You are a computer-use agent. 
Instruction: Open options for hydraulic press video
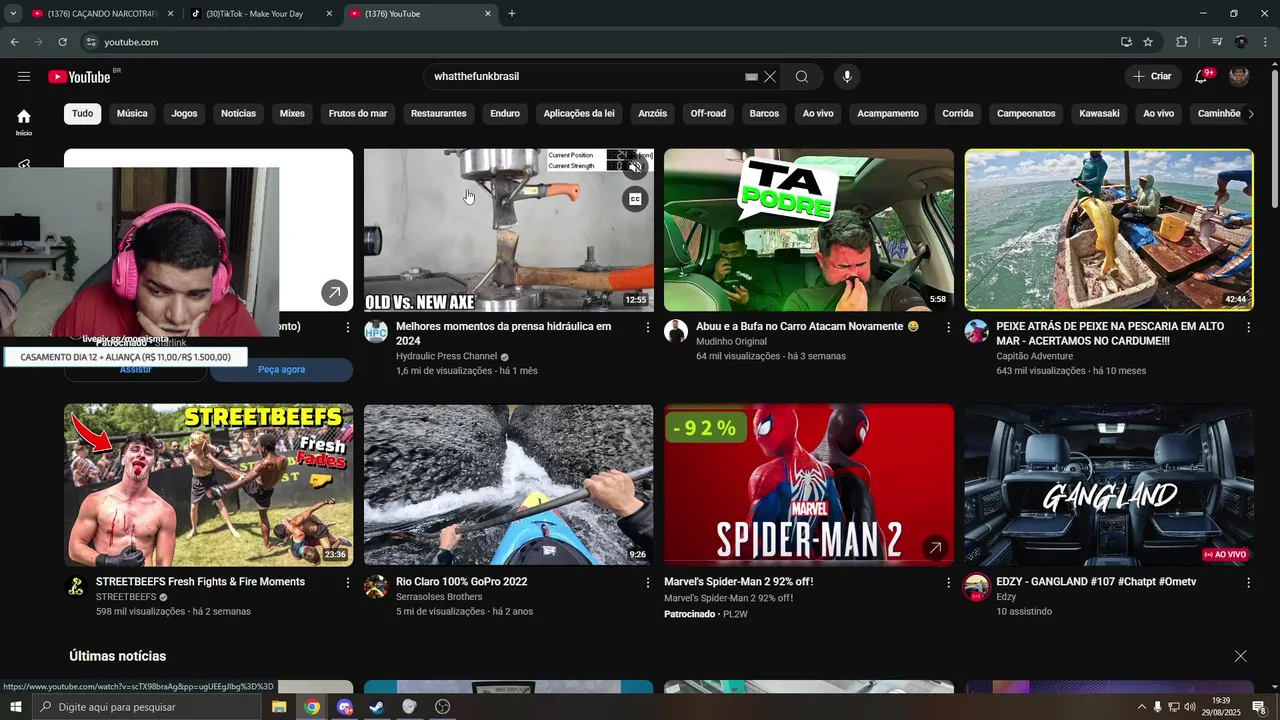pos(648,328)
